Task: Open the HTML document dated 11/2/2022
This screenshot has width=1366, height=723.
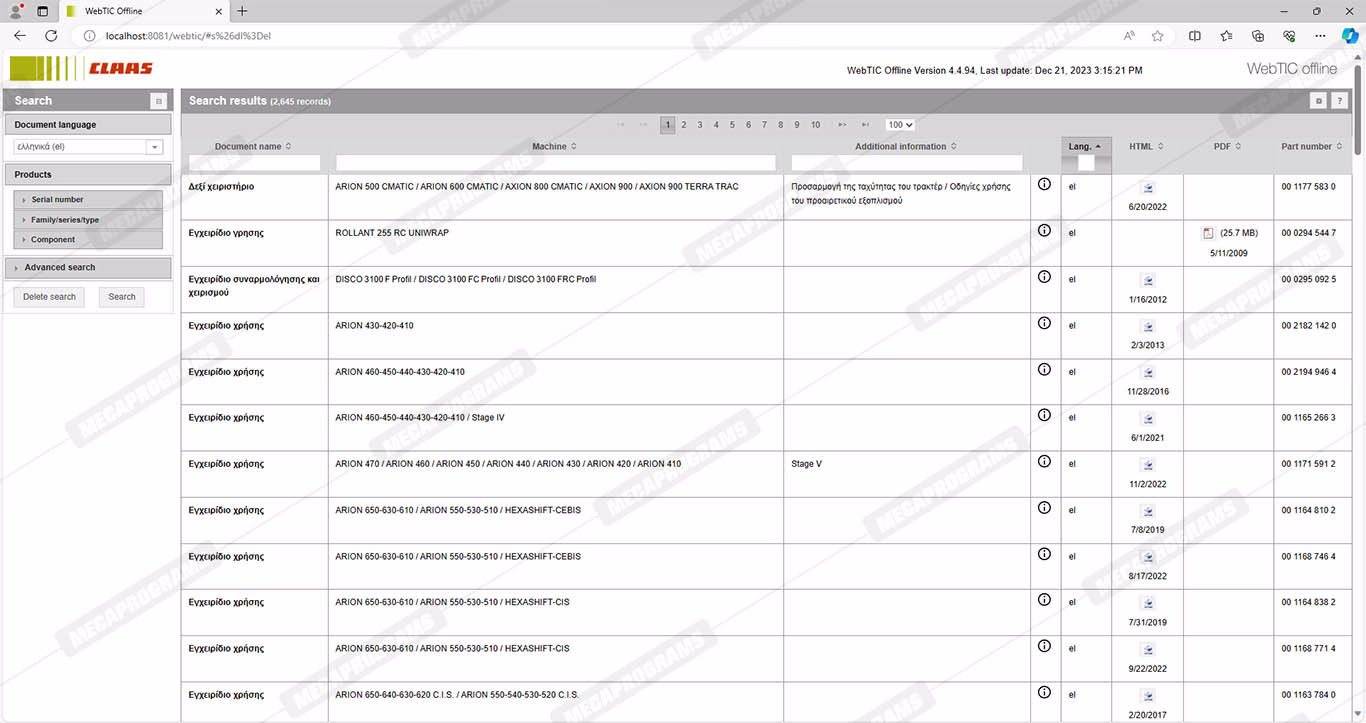Action: (1148, 464)
